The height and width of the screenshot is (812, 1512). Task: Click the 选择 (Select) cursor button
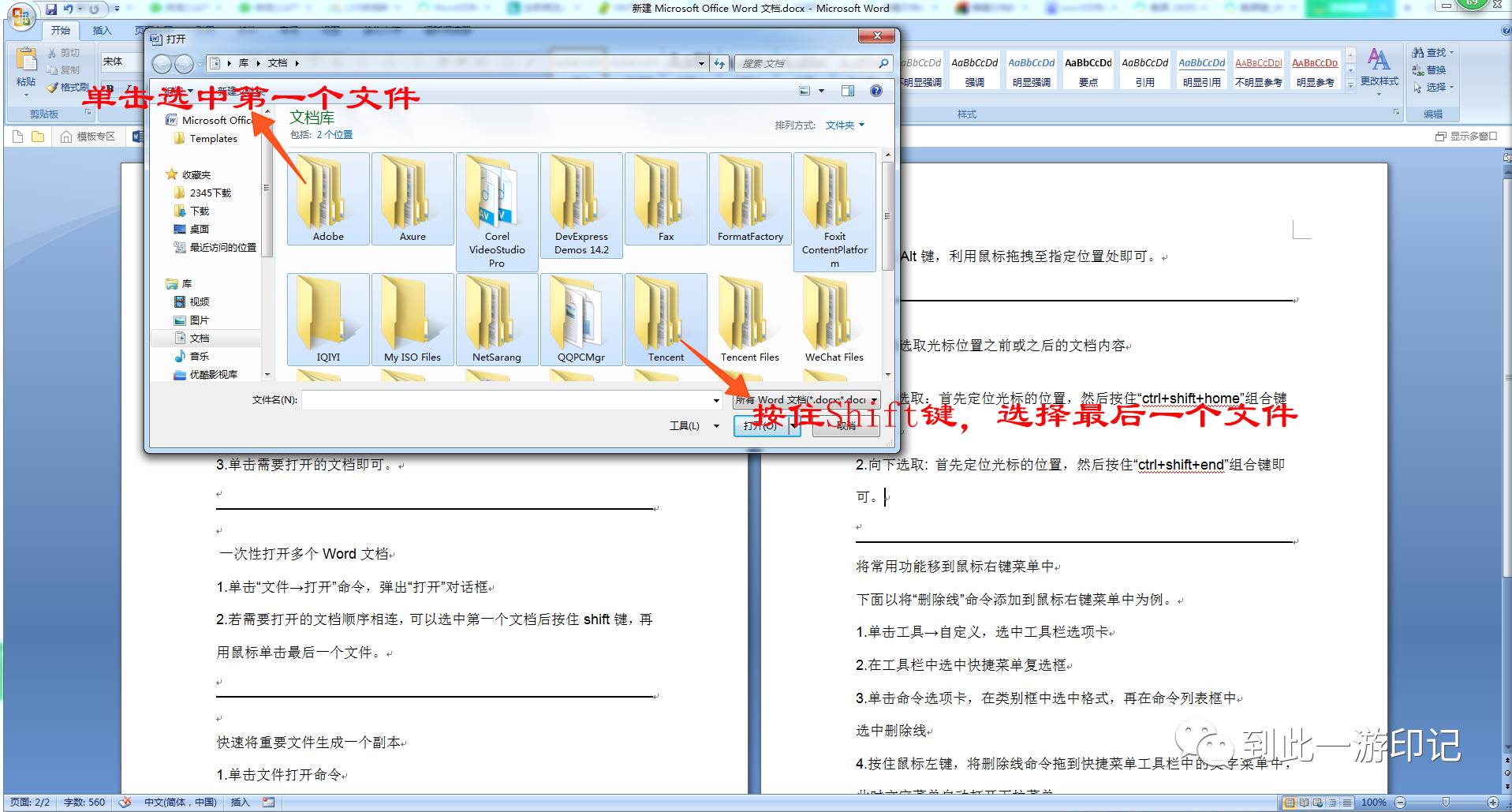point(1432,87)
